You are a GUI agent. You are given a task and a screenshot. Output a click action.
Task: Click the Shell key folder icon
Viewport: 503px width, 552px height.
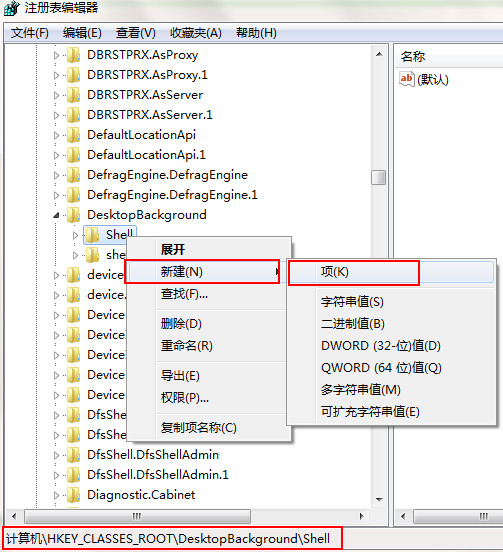pyautogui.click(x=92, y=235)
